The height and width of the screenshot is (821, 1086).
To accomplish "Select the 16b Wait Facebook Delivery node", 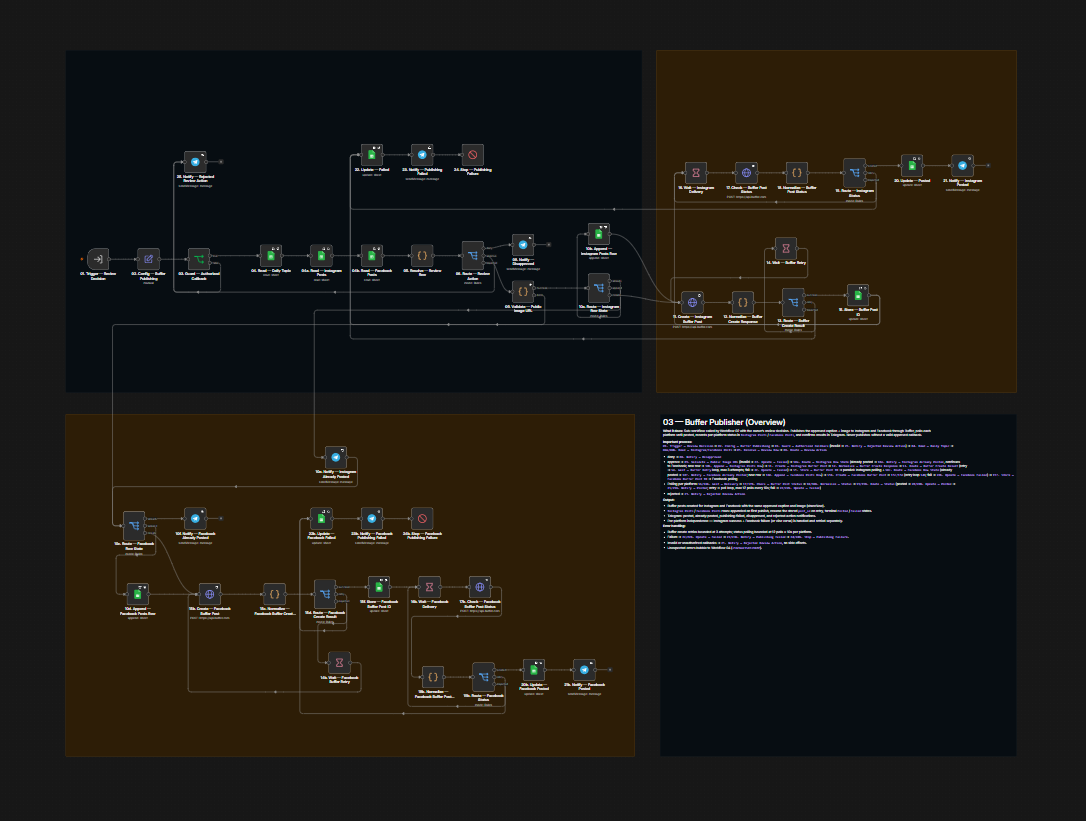I will [x=429, y=587].
